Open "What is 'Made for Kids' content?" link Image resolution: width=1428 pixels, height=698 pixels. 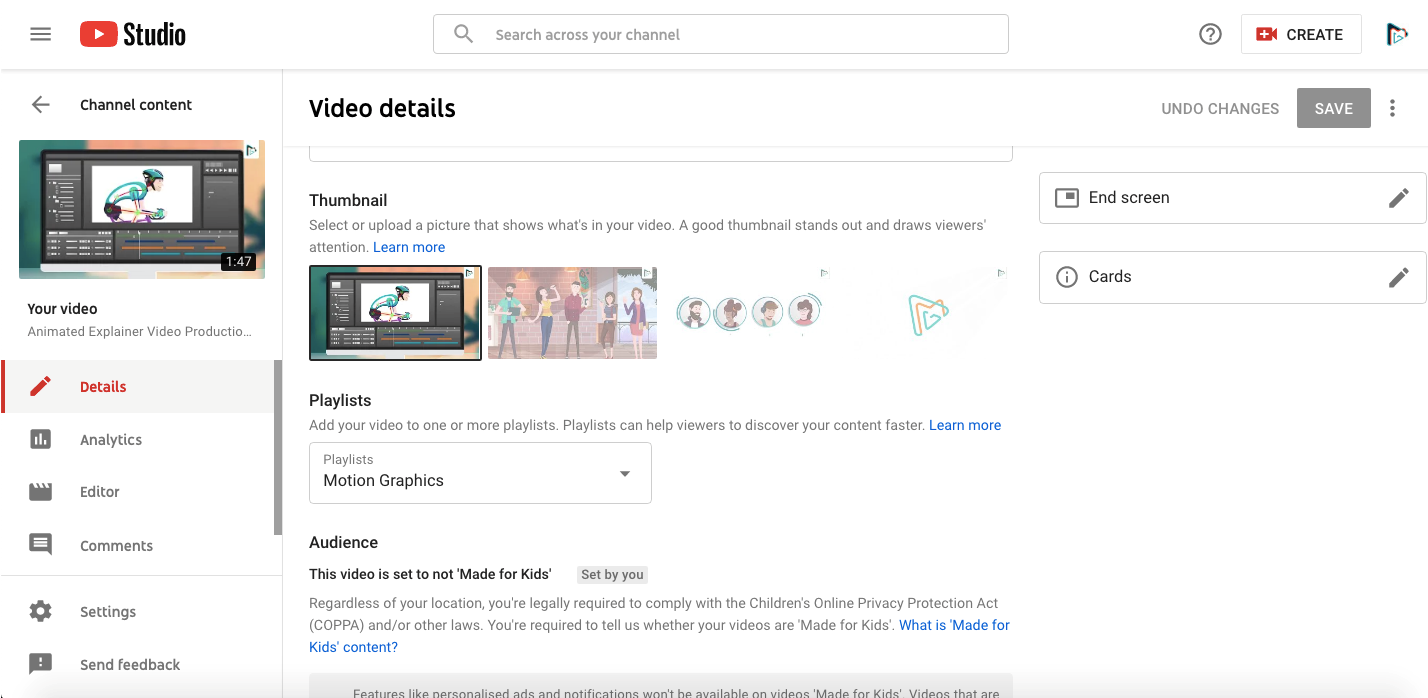coord(659,636)
